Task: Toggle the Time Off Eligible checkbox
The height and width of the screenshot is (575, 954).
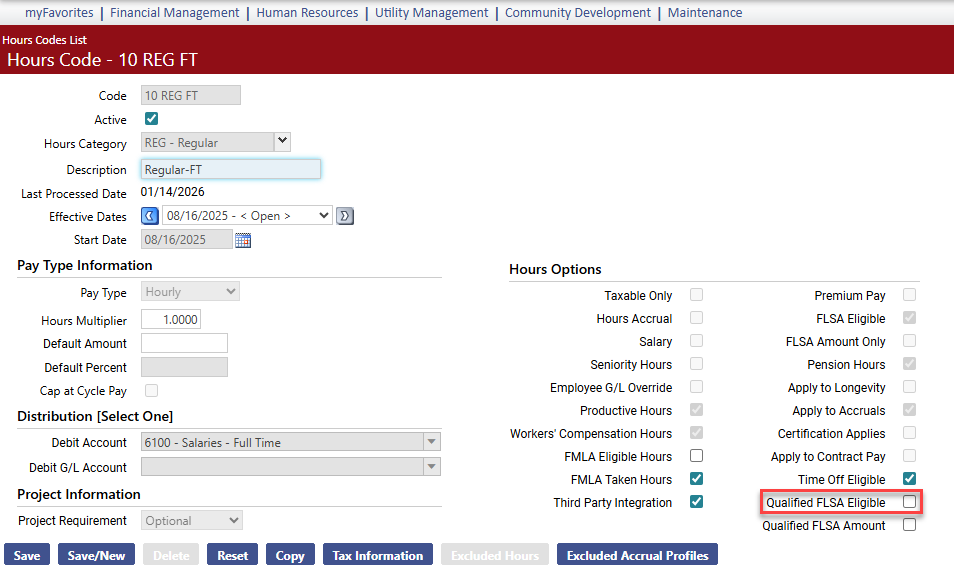Action: (909, 479)
